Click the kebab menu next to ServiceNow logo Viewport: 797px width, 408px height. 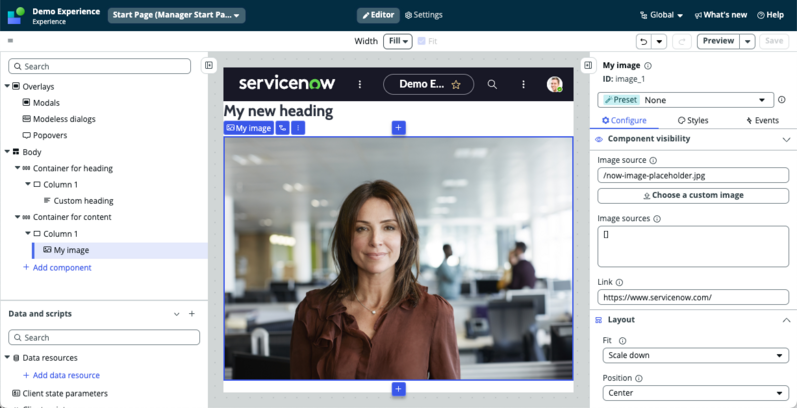point(360,84)
